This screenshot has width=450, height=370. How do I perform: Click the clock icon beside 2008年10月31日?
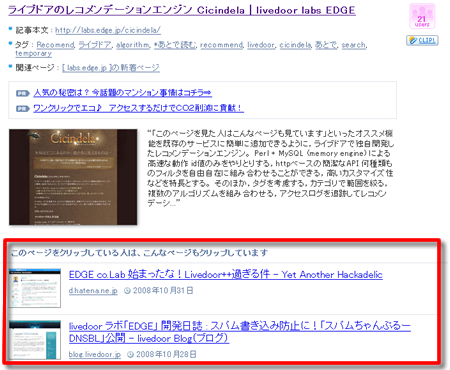coord(127,291)
